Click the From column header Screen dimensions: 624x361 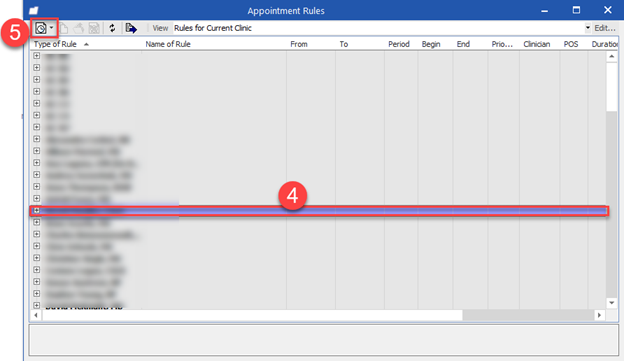(299, 44)
